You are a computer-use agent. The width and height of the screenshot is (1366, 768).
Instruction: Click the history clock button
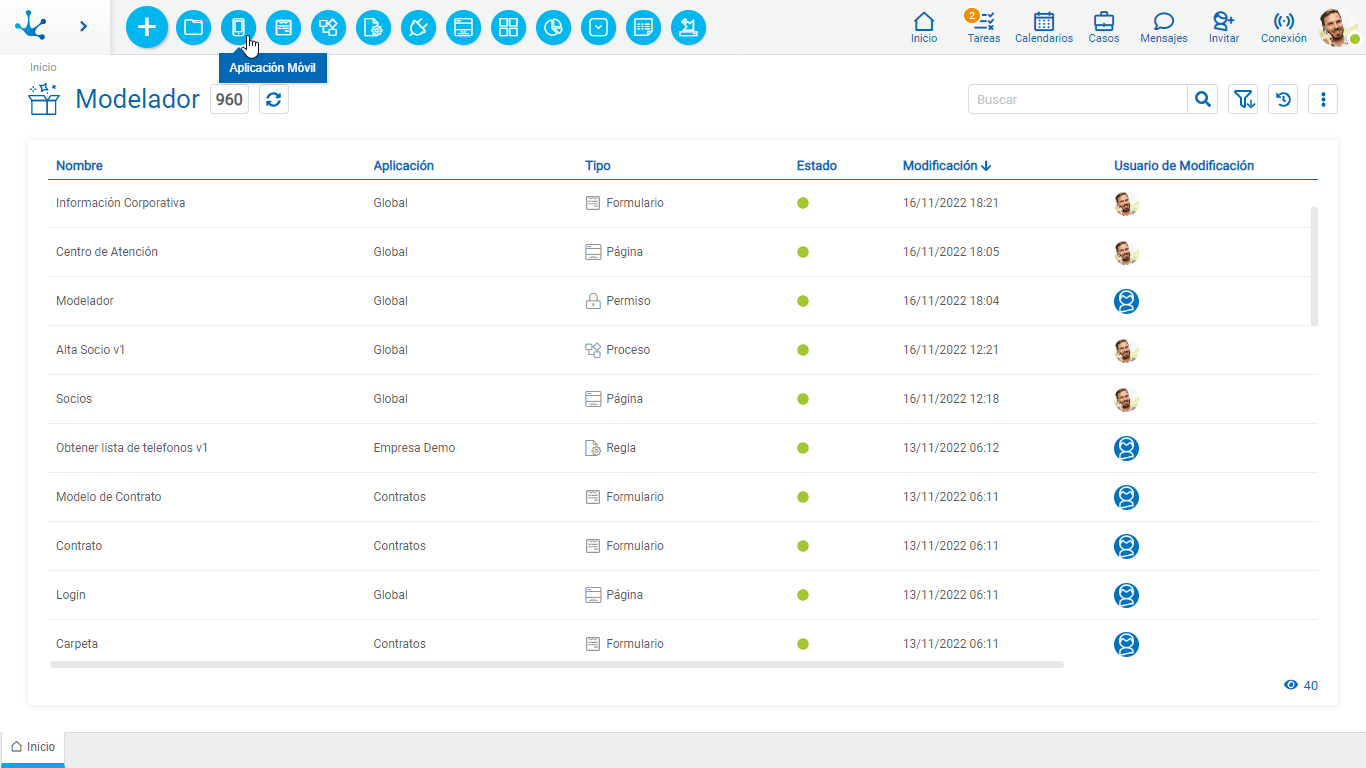(x=1283, y=99)
